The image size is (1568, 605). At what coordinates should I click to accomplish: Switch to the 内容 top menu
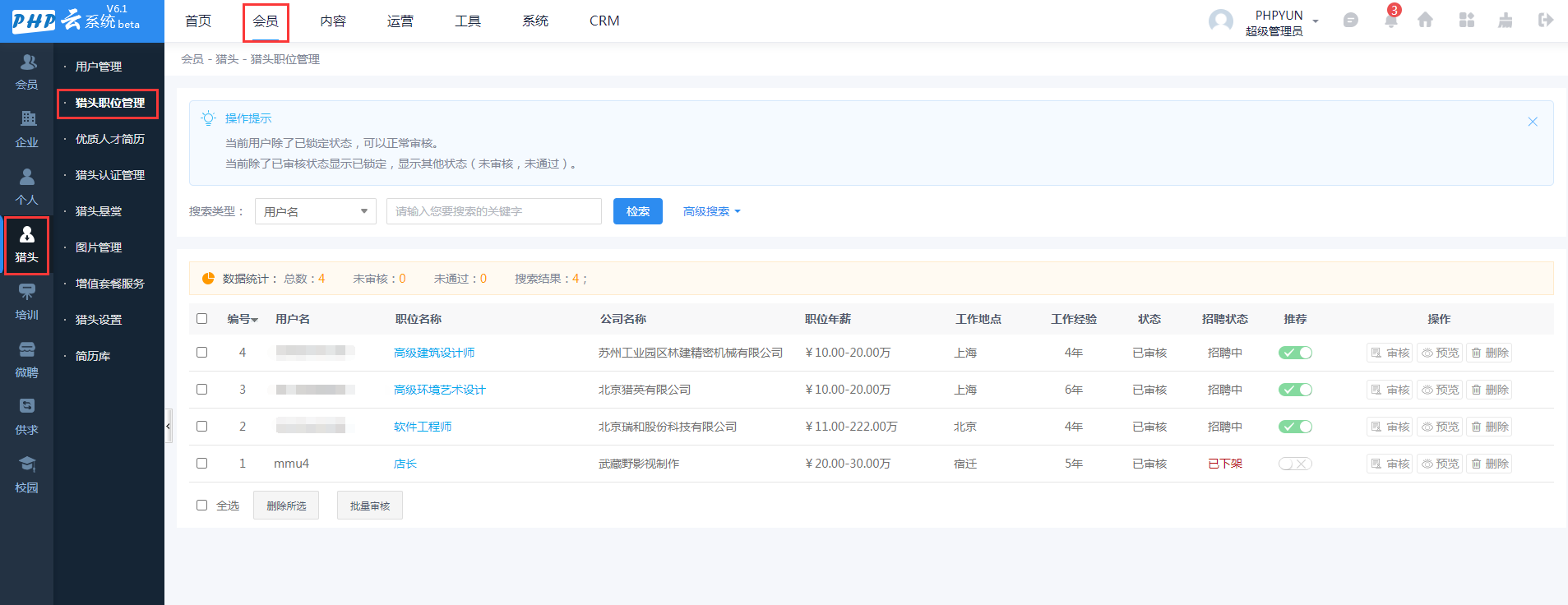(333, 21)
